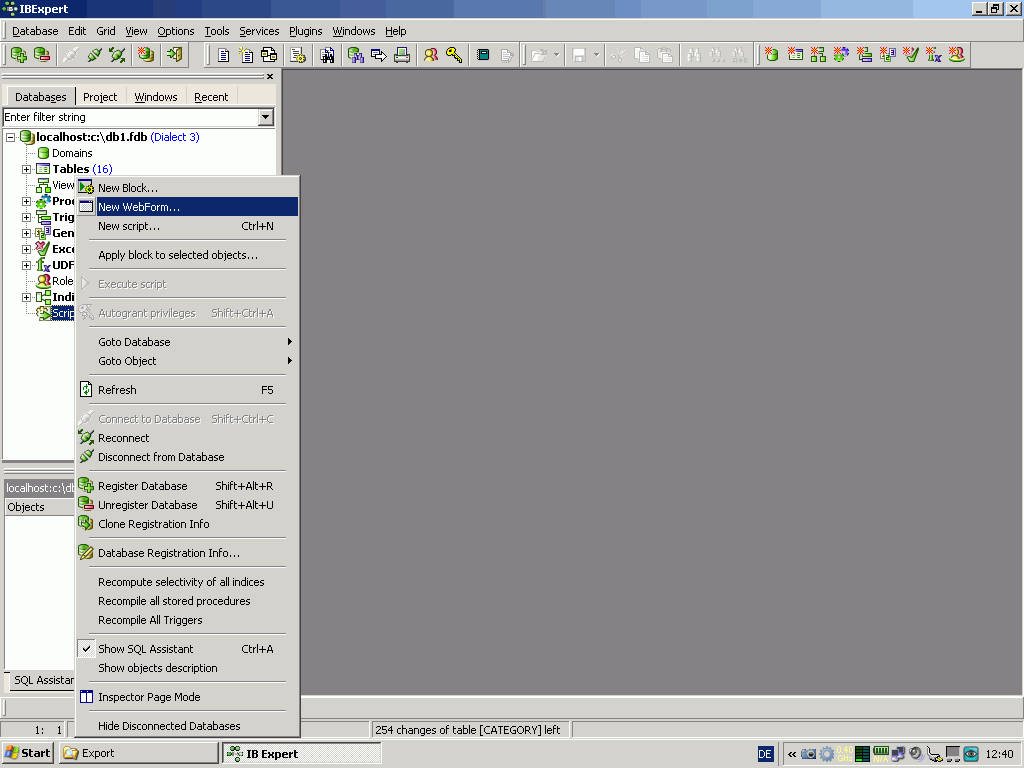The width and height of the screenshot is (1024, 768).
Task: Click the Unregister Database toolbar icon
Action: (42, 55)
